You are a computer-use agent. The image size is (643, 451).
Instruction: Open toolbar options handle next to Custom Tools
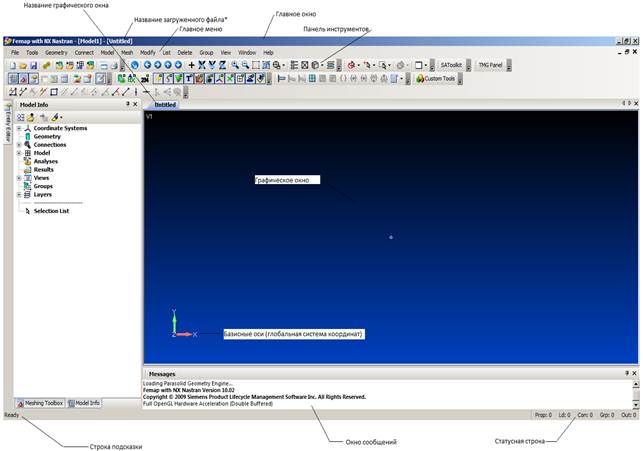pyautogui.click(x=460, y=79)
